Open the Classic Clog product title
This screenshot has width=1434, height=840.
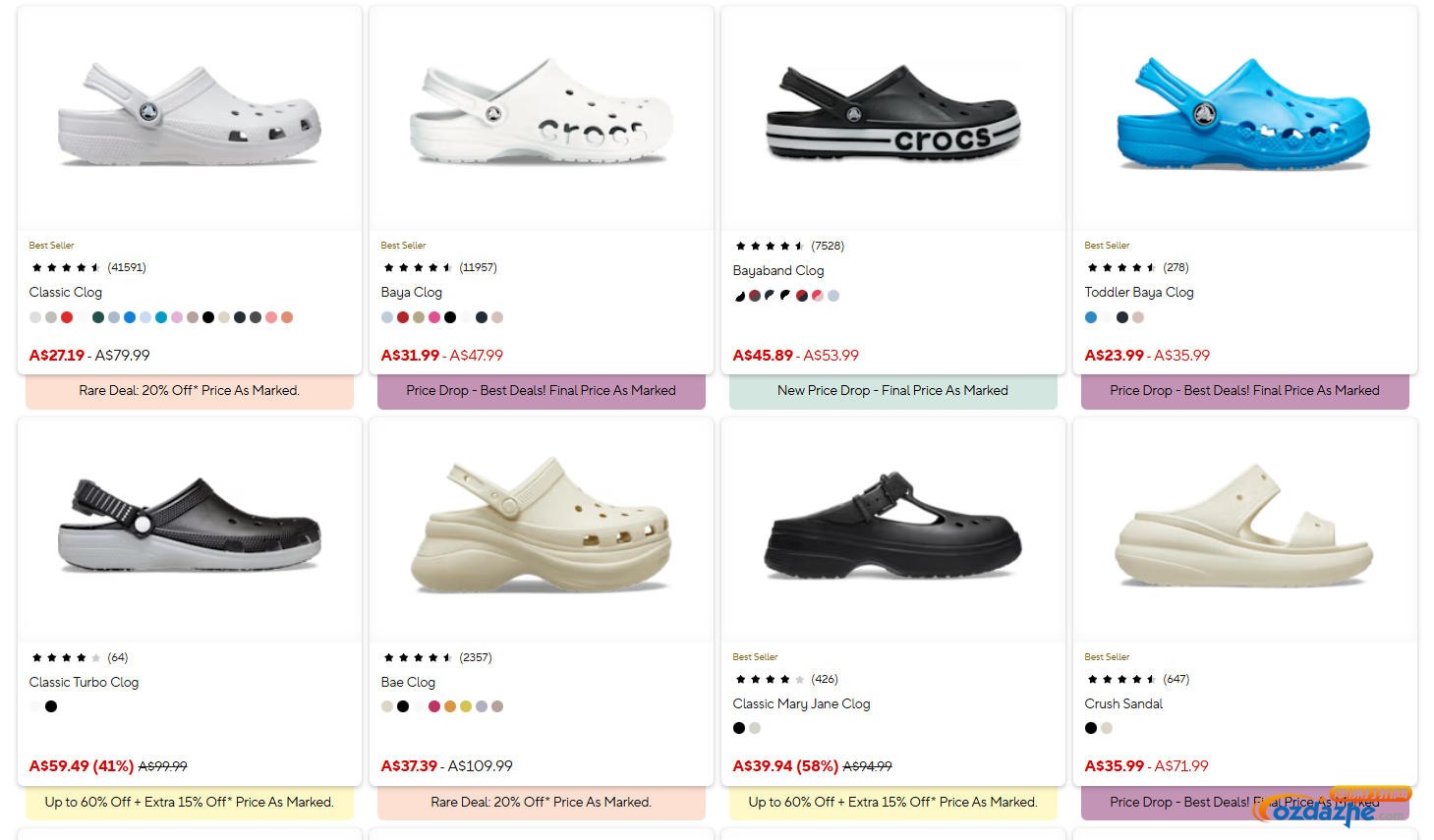pyautogui.click(x=66, y=292)
